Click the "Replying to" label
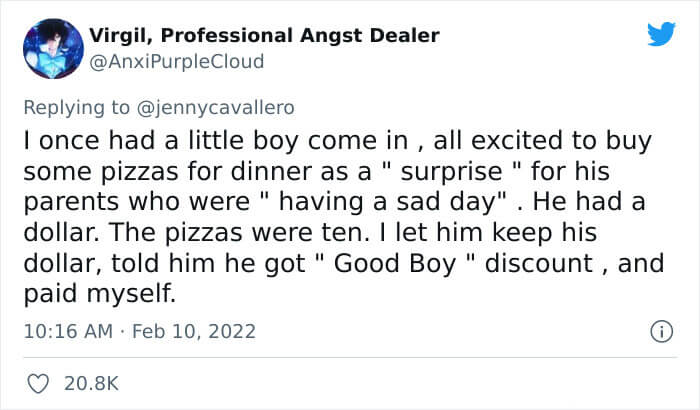 coord(76,108)
